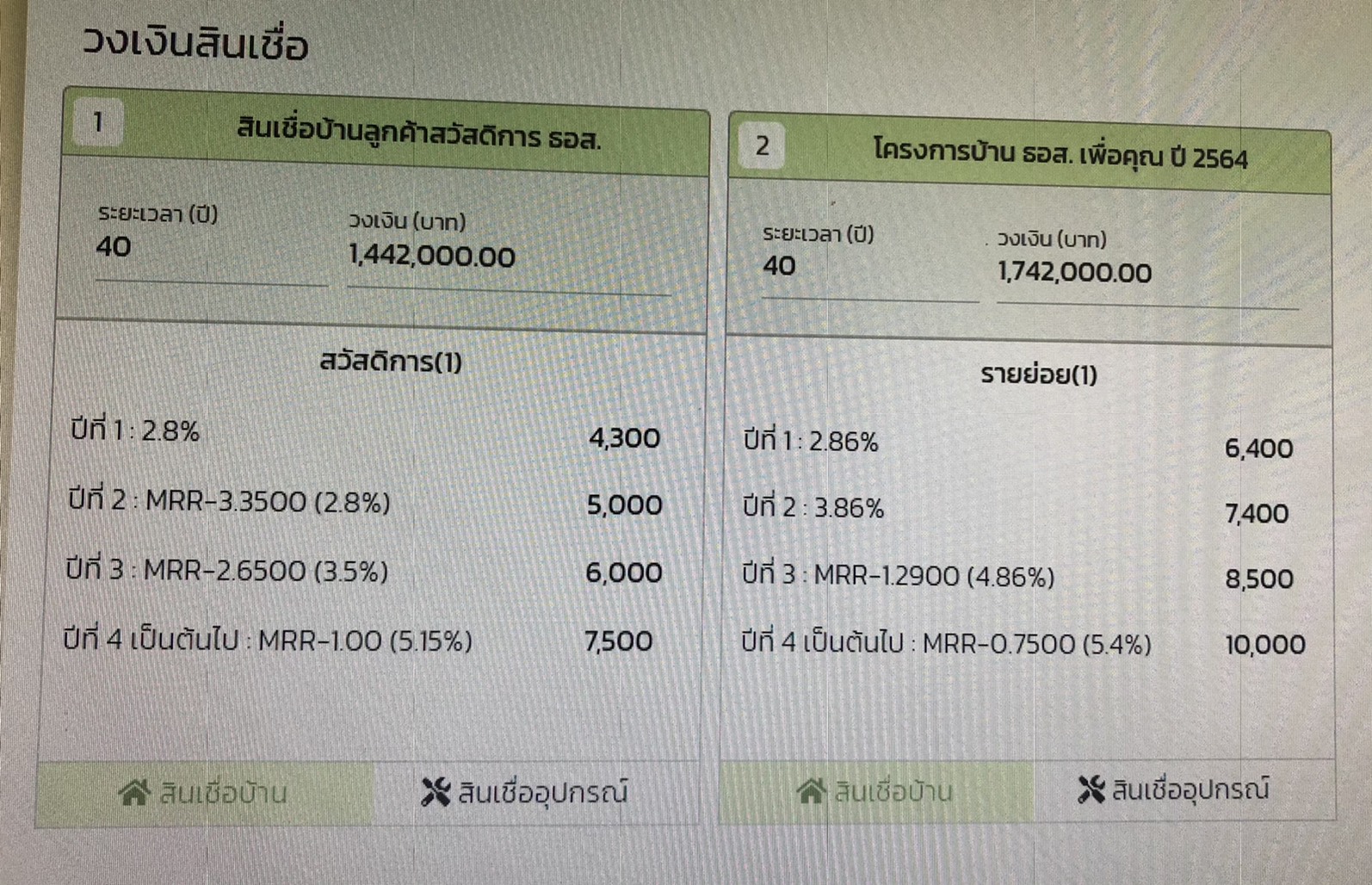This screenshot has height=885, width=1372.
Task: Click the 40 year term field in card 1
Action: [211, 247]
